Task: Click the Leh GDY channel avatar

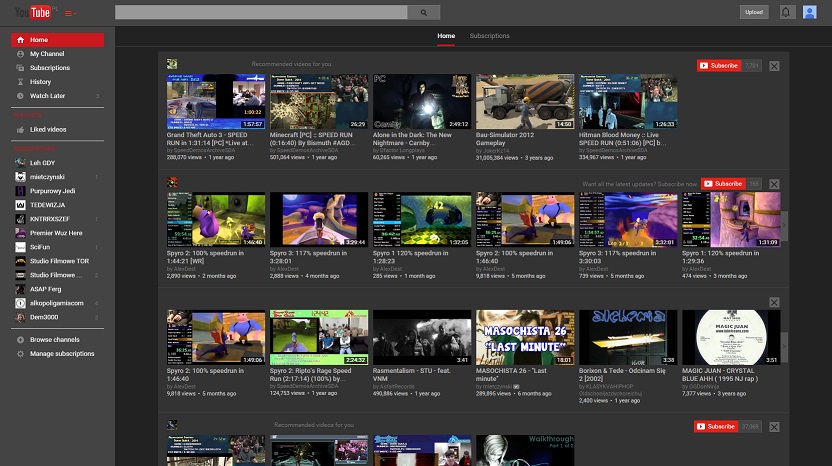Action: tap(20, 163)
